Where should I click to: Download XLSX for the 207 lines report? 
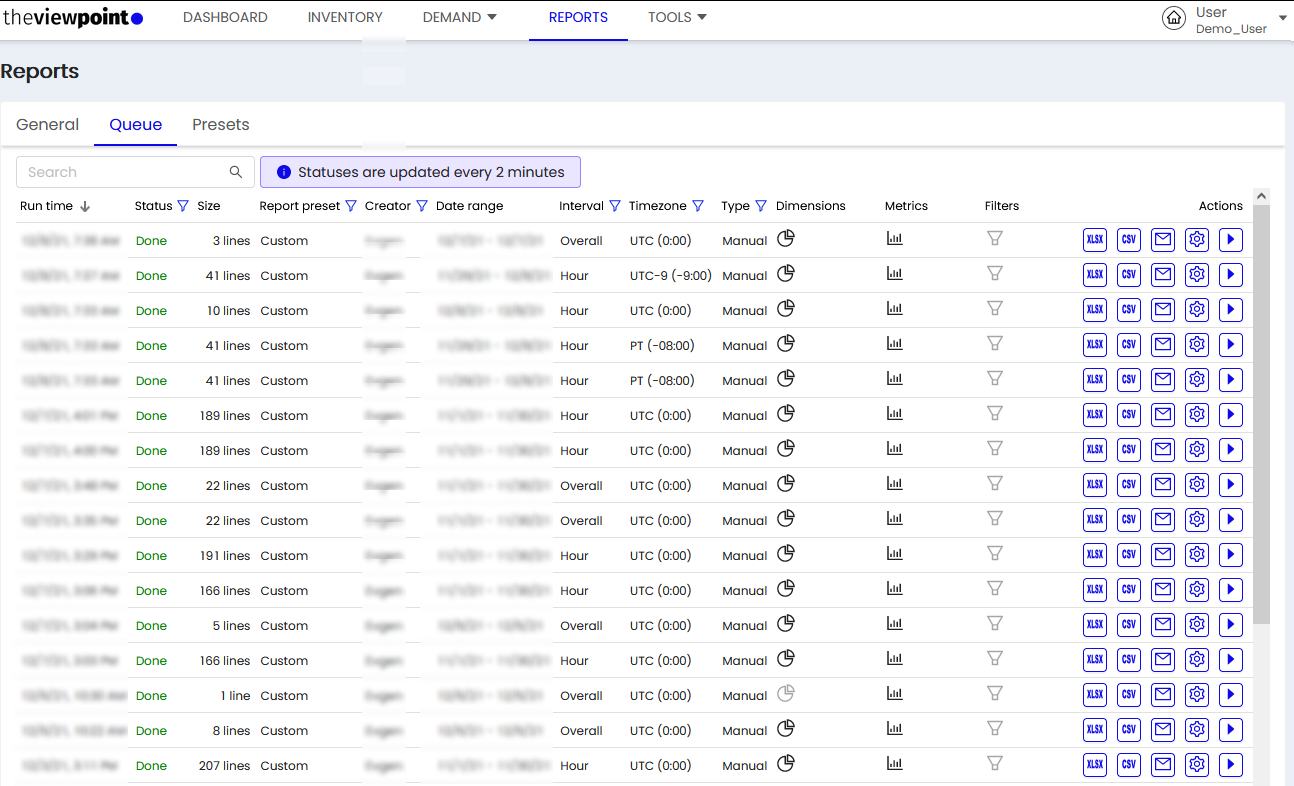tap(1095, 765)
